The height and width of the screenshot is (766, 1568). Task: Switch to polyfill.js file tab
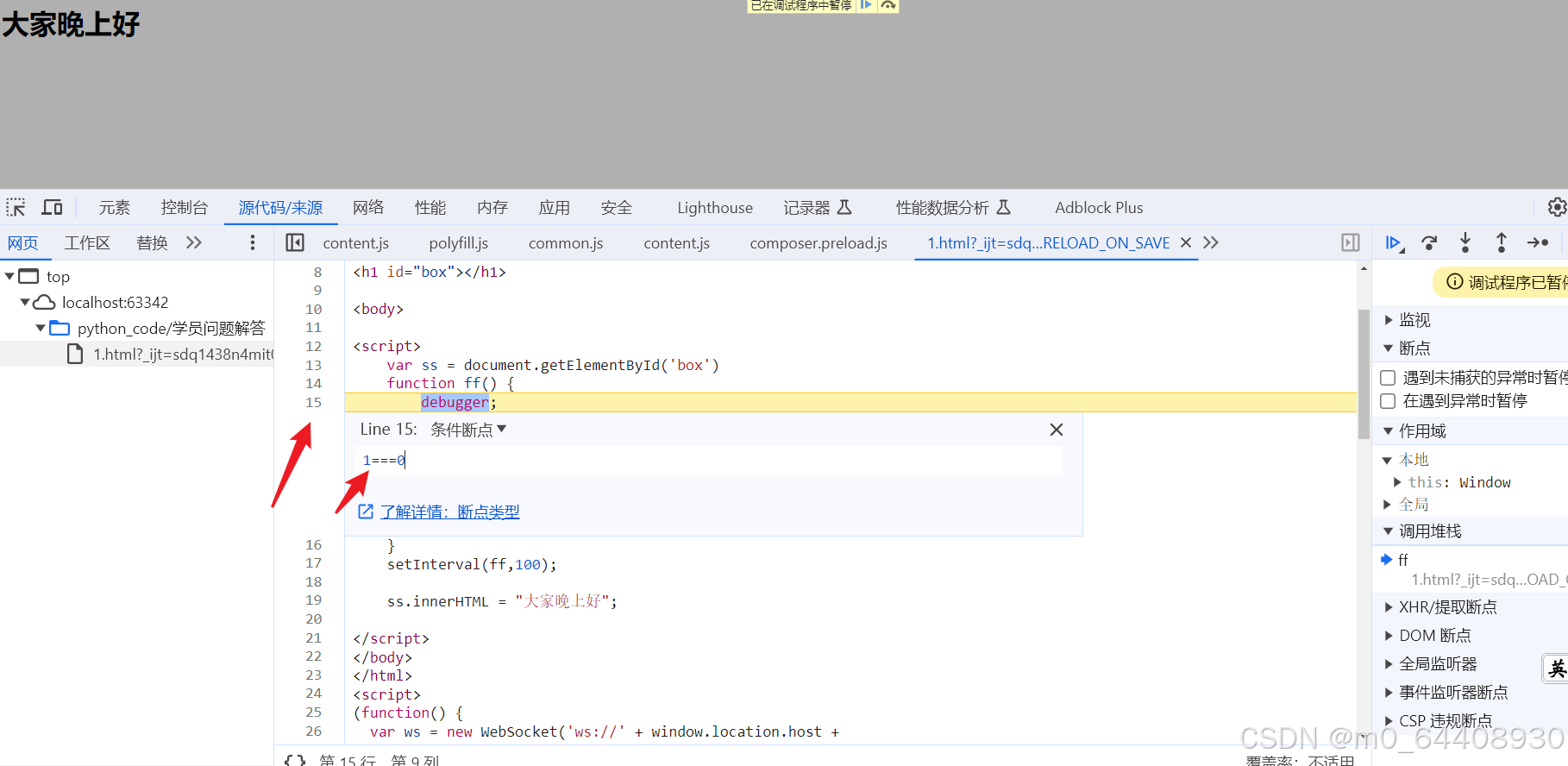pyautogui.click(x=459, y=242)
